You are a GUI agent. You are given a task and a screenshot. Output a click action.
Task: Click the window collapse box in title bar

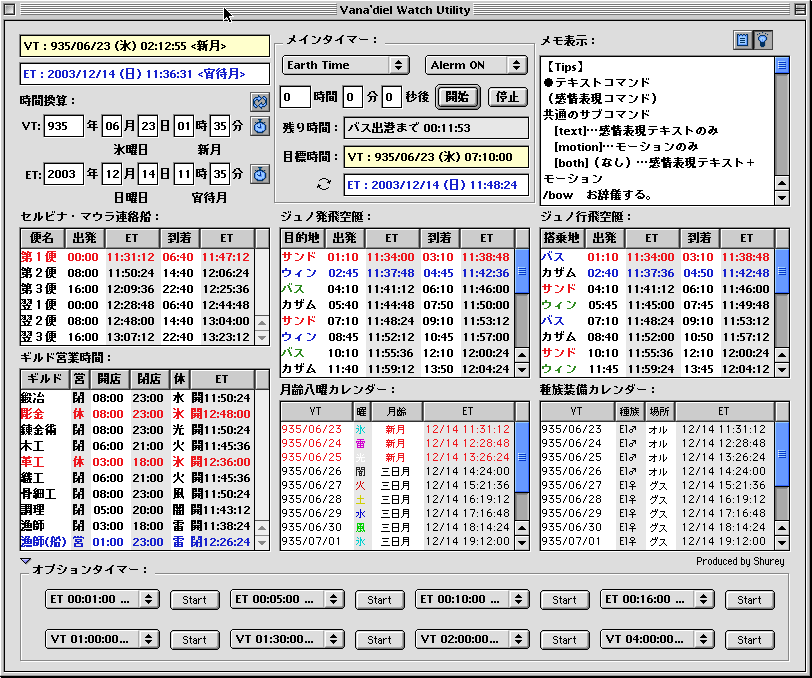[x=800, y=9]
